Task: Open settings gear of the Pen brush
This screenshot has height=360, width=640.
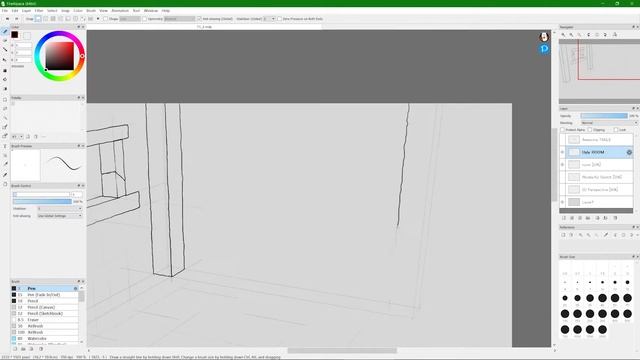Action: coord(75,289)
